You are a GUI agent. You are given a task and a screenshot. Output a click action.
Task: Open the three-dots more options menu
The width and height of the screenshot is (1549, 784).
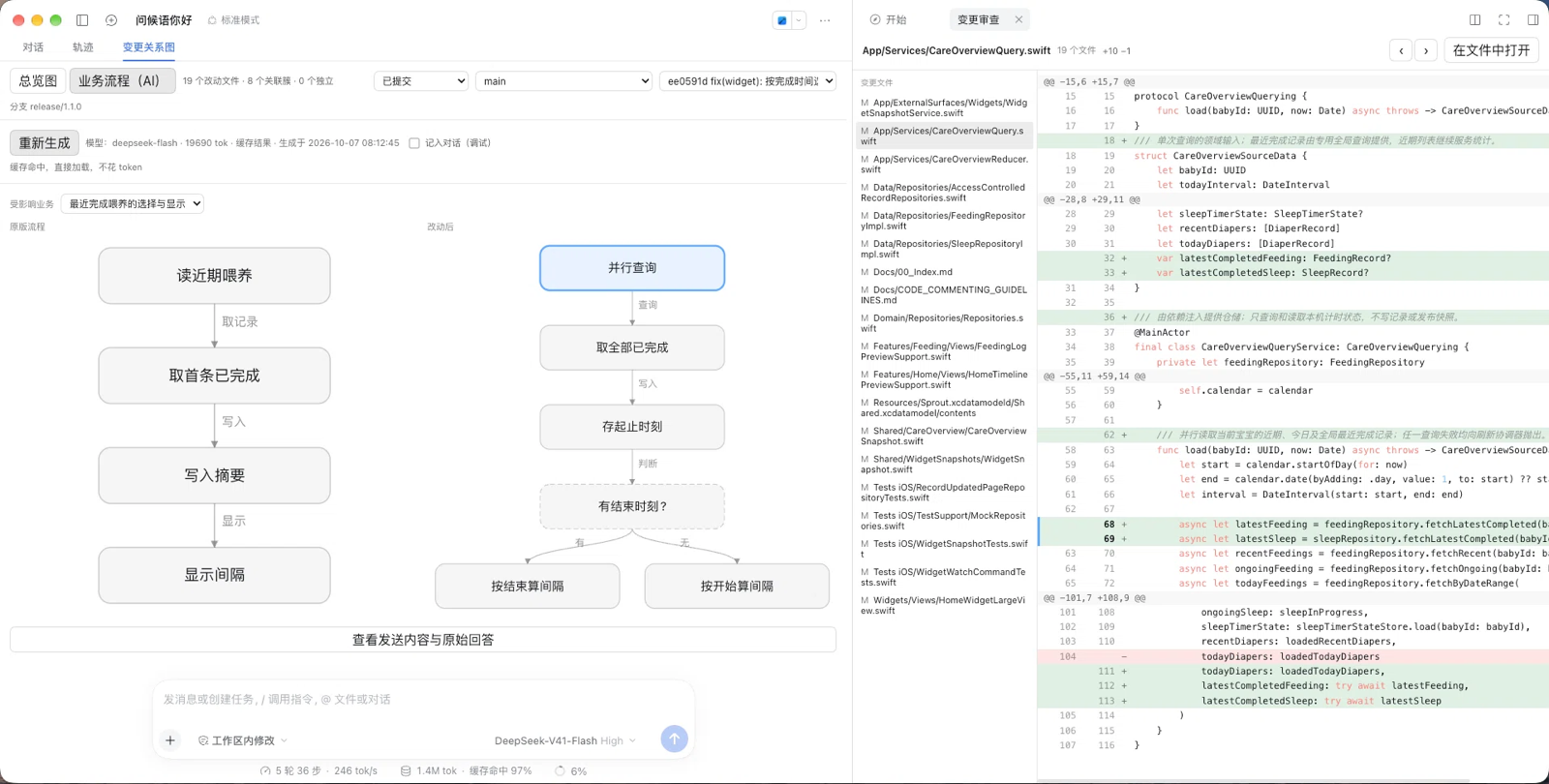click(825, 20)
